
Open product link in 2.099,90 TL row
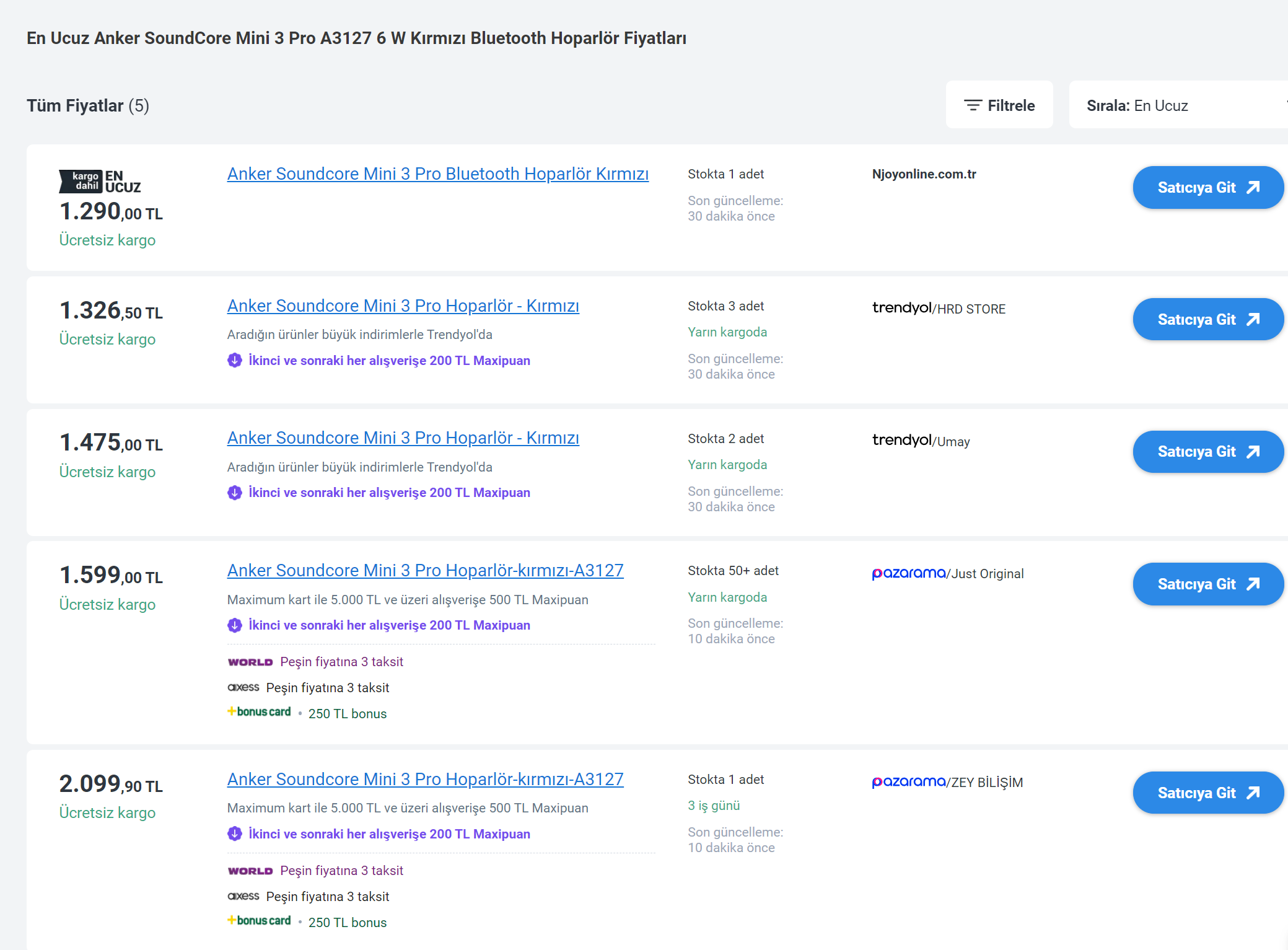click(426, 780)
